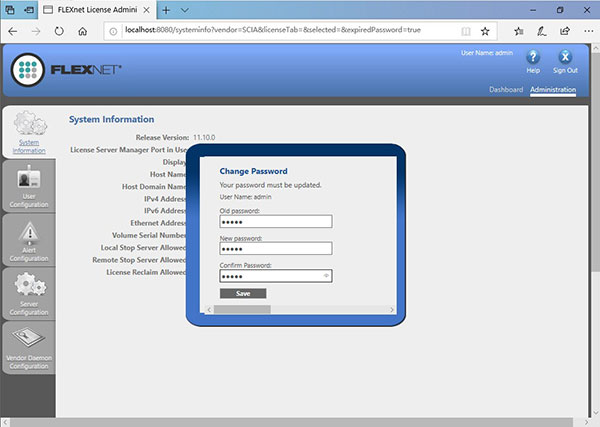Add page to favorites with the star
Screen dimensions: 600x427
pyautogui.click(x=485, y=31)
